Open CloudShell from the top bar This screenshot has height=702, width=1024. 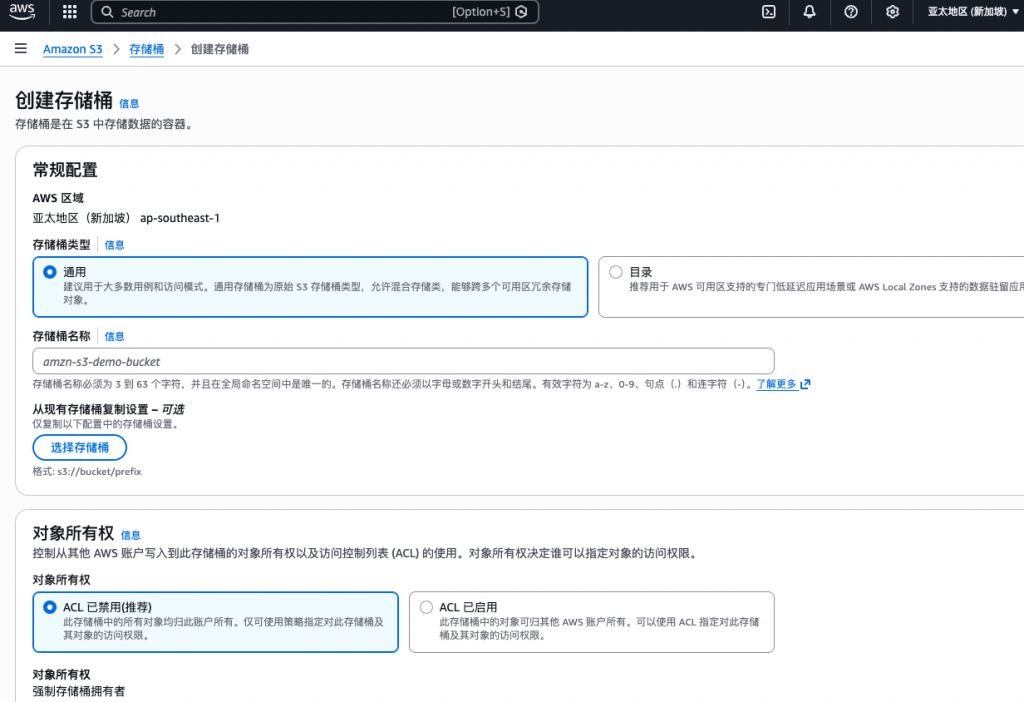(x=769, y=12)
